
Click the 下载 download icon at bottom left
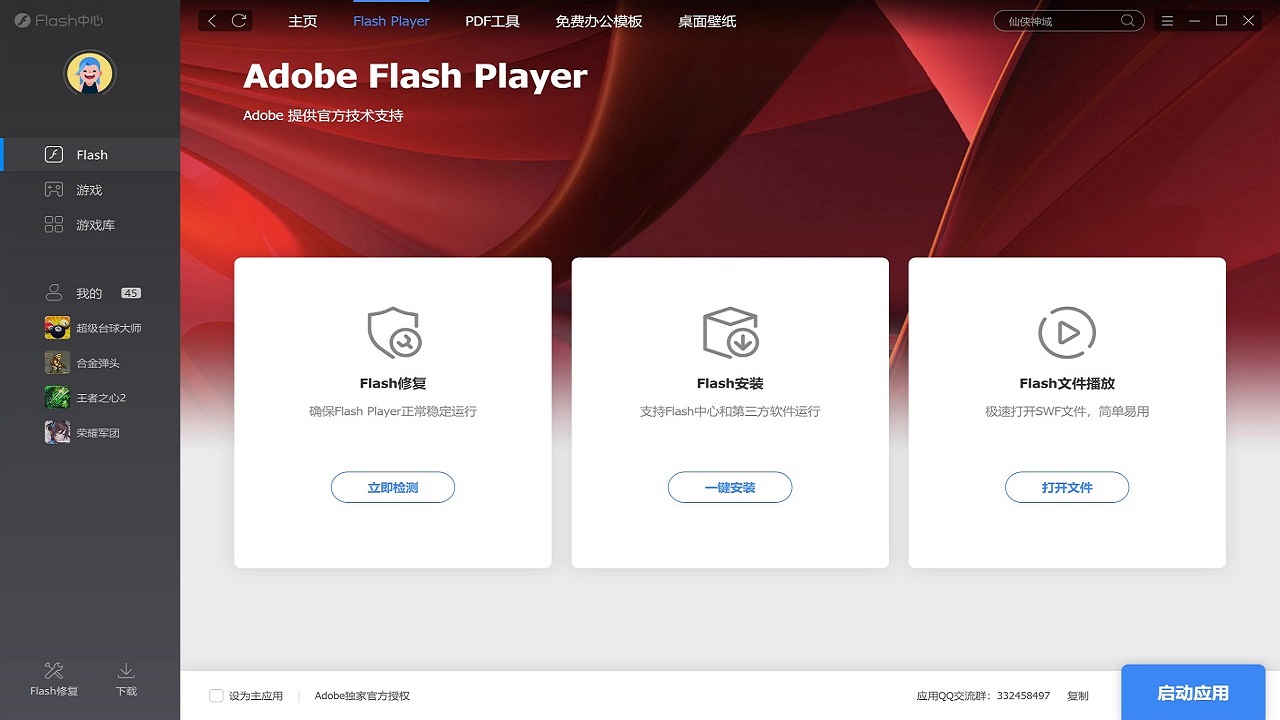click(x=125, y=682)
